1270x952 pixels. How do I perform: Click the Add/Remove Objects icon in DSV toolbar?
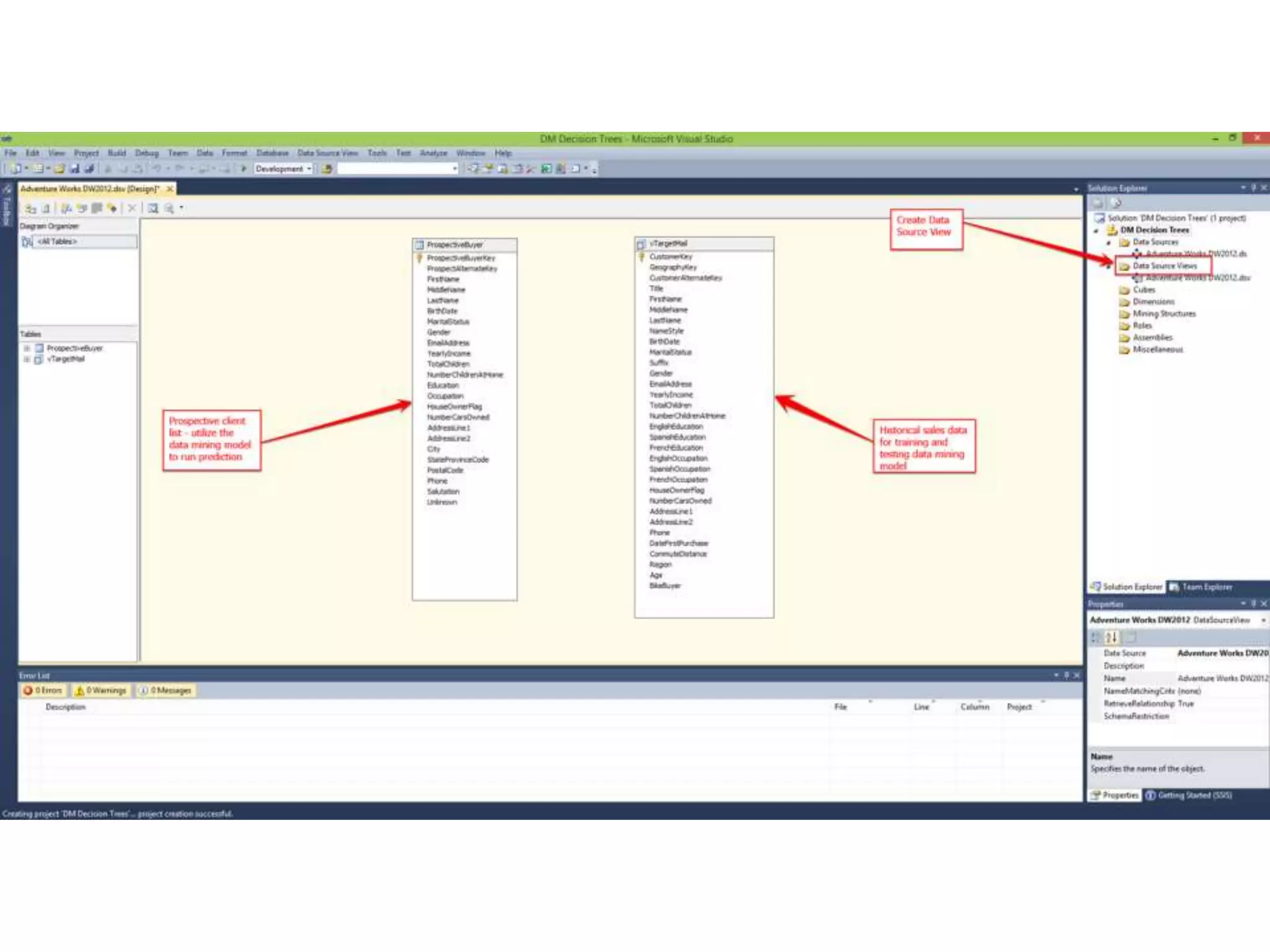pos(30,208)
